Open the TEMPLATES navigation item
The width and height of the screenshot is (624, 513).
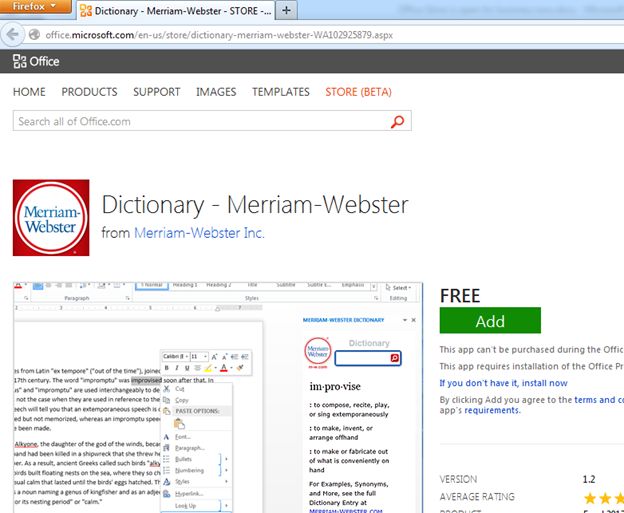click(x=281, y=92)
